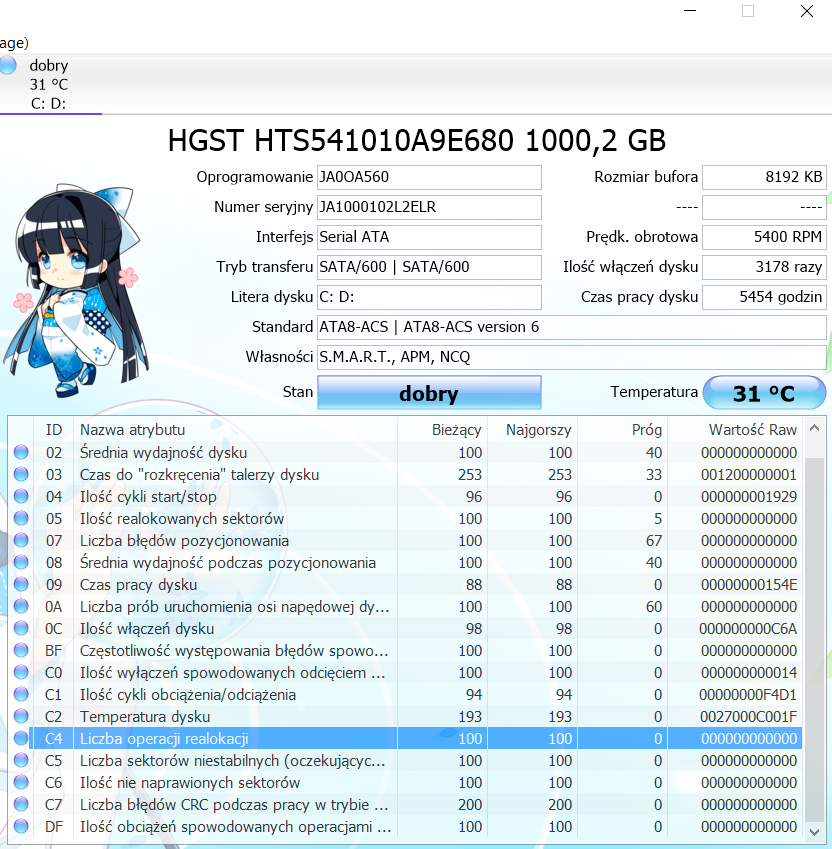The height and width of the screenshot is (849, 832).
Task: Click the 31 °C temperature button
Action: tap(764, 393)
